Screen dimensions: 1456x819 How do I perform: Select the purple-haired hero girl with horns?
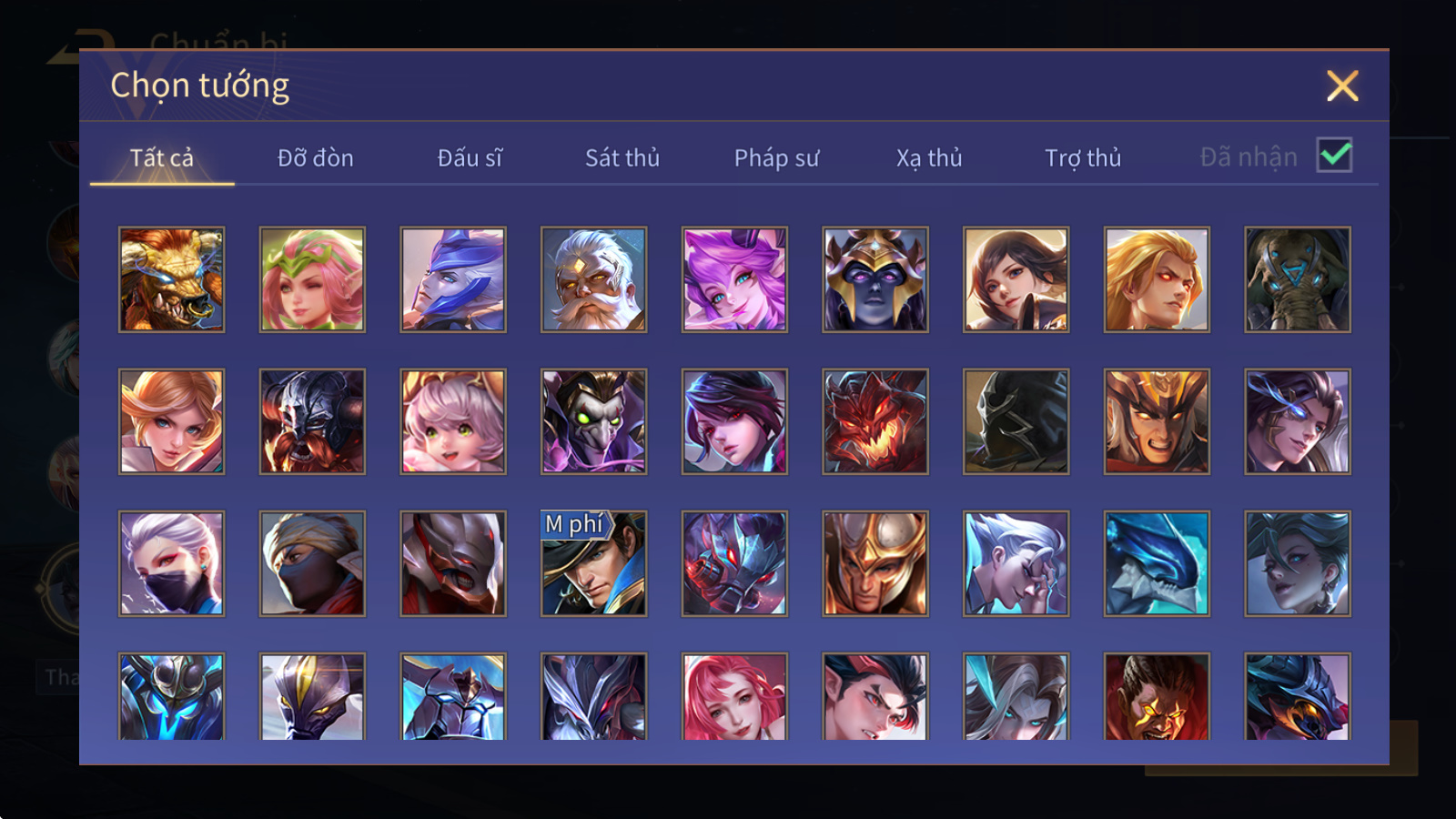(734, 279)
